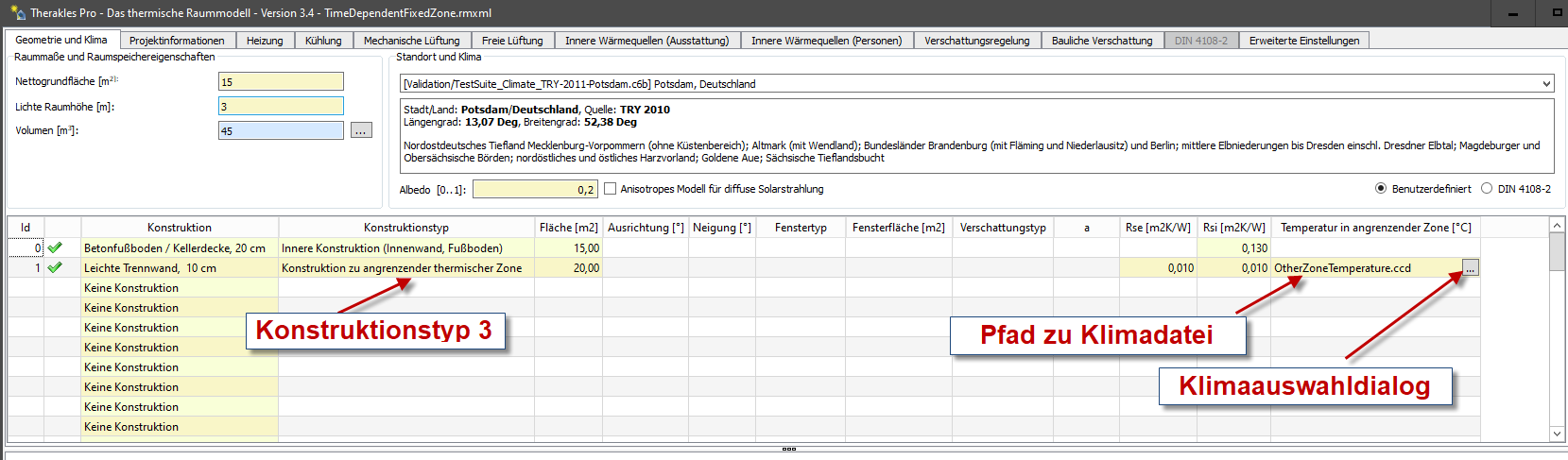Open the Bauliche Verschattung tab
Image resolution: width=1568 pixels, height=460 pixels.
(1102, 41)
